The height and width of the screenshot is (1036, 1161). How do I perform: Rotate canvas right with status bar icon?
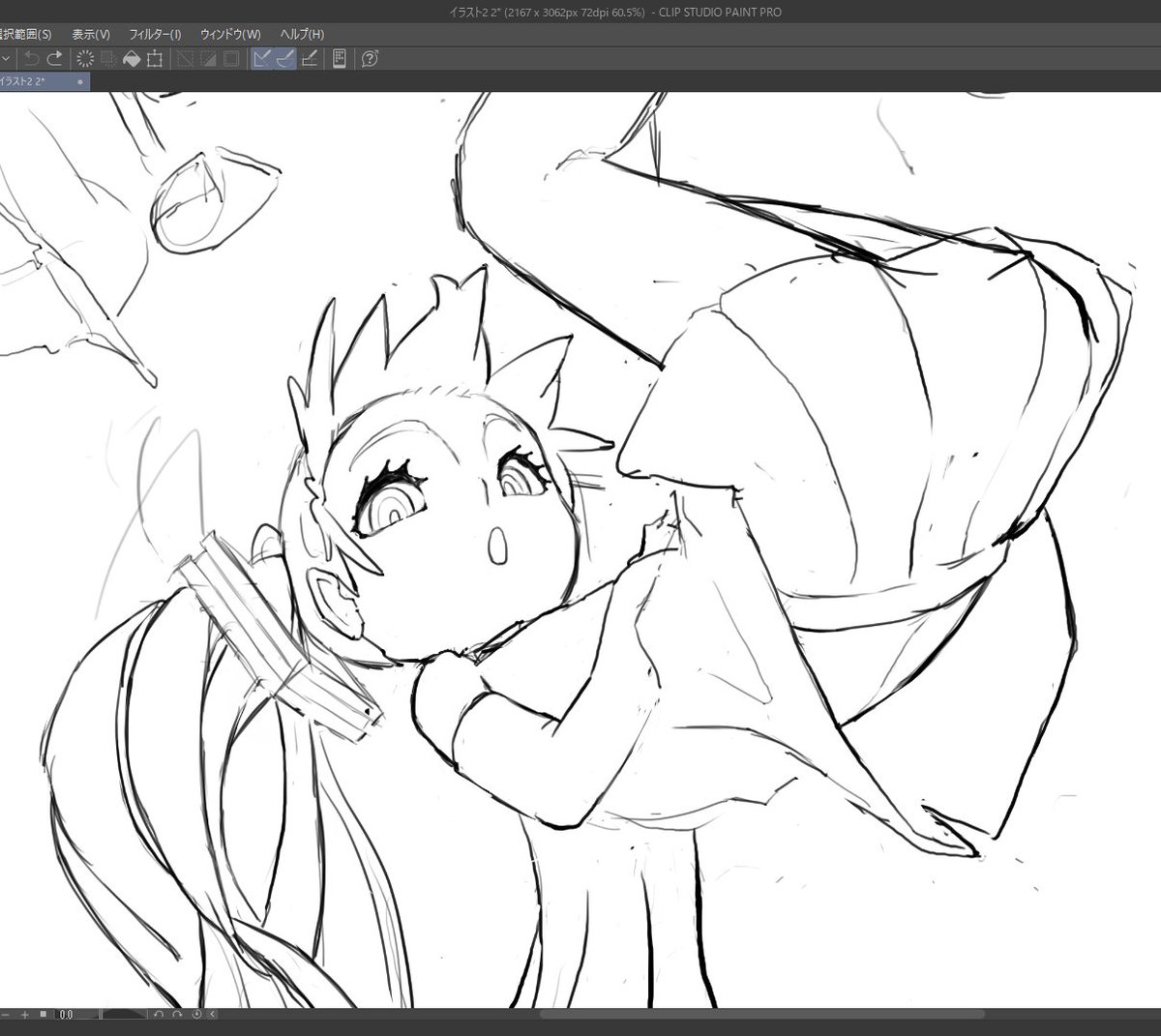point(177,1015)
